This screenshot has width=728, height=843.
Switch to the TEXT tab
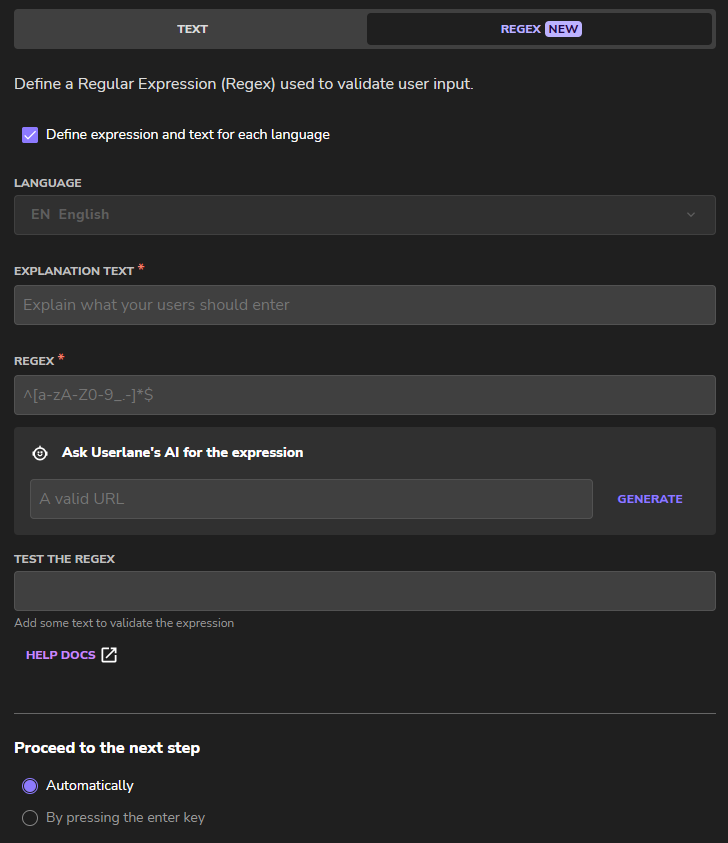click(192, 29)
